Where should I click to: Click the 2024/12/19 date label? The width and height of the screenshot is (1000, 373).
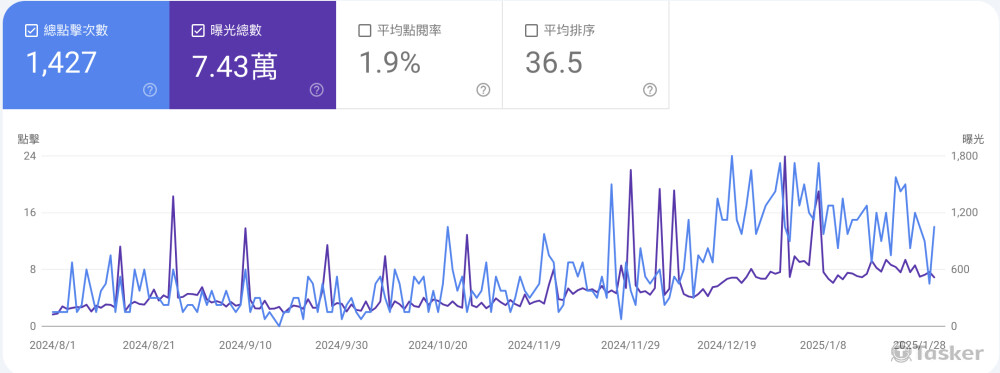726,345
